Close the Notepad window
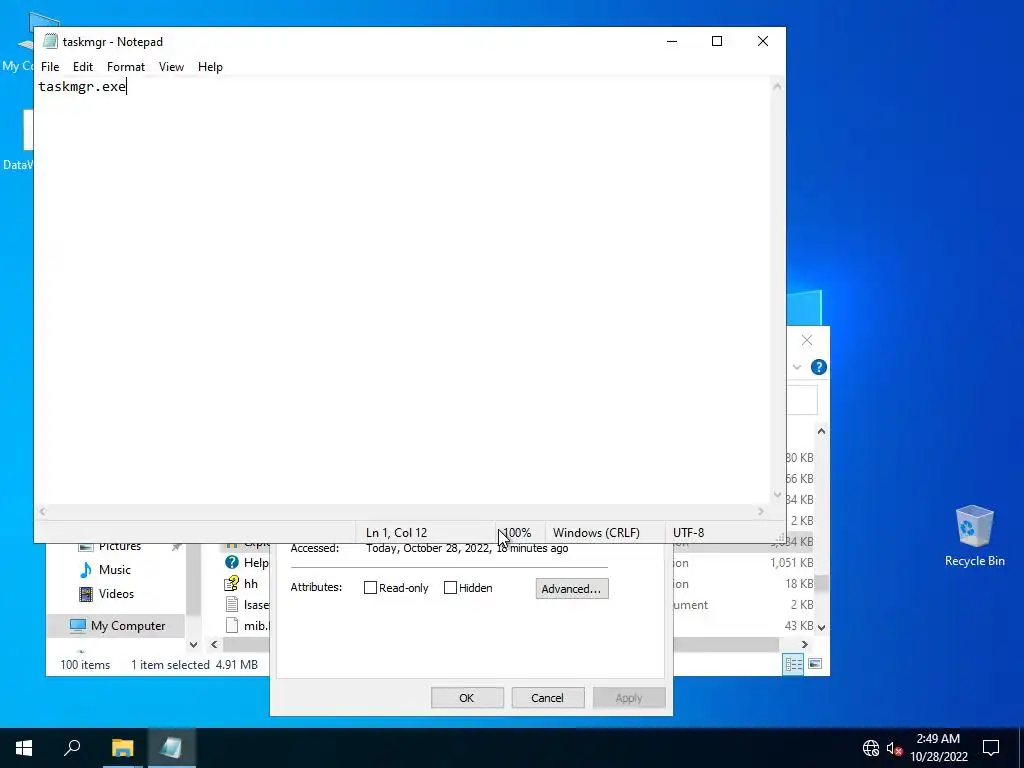Image resolution: width=1024 pixels, height=768 pixels. 762,41
